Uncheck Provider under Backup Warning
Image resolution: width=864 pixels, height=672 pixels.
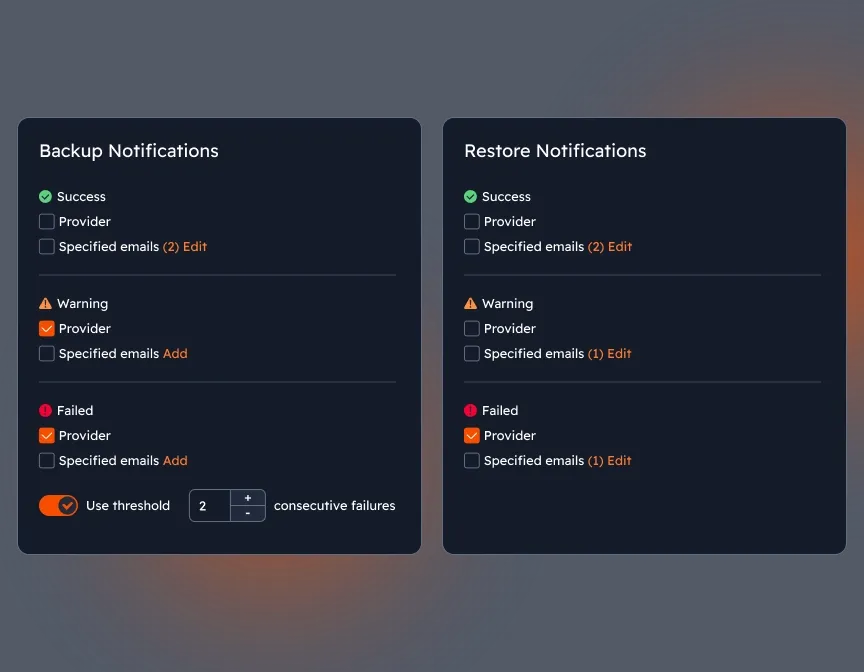[46, 328]
